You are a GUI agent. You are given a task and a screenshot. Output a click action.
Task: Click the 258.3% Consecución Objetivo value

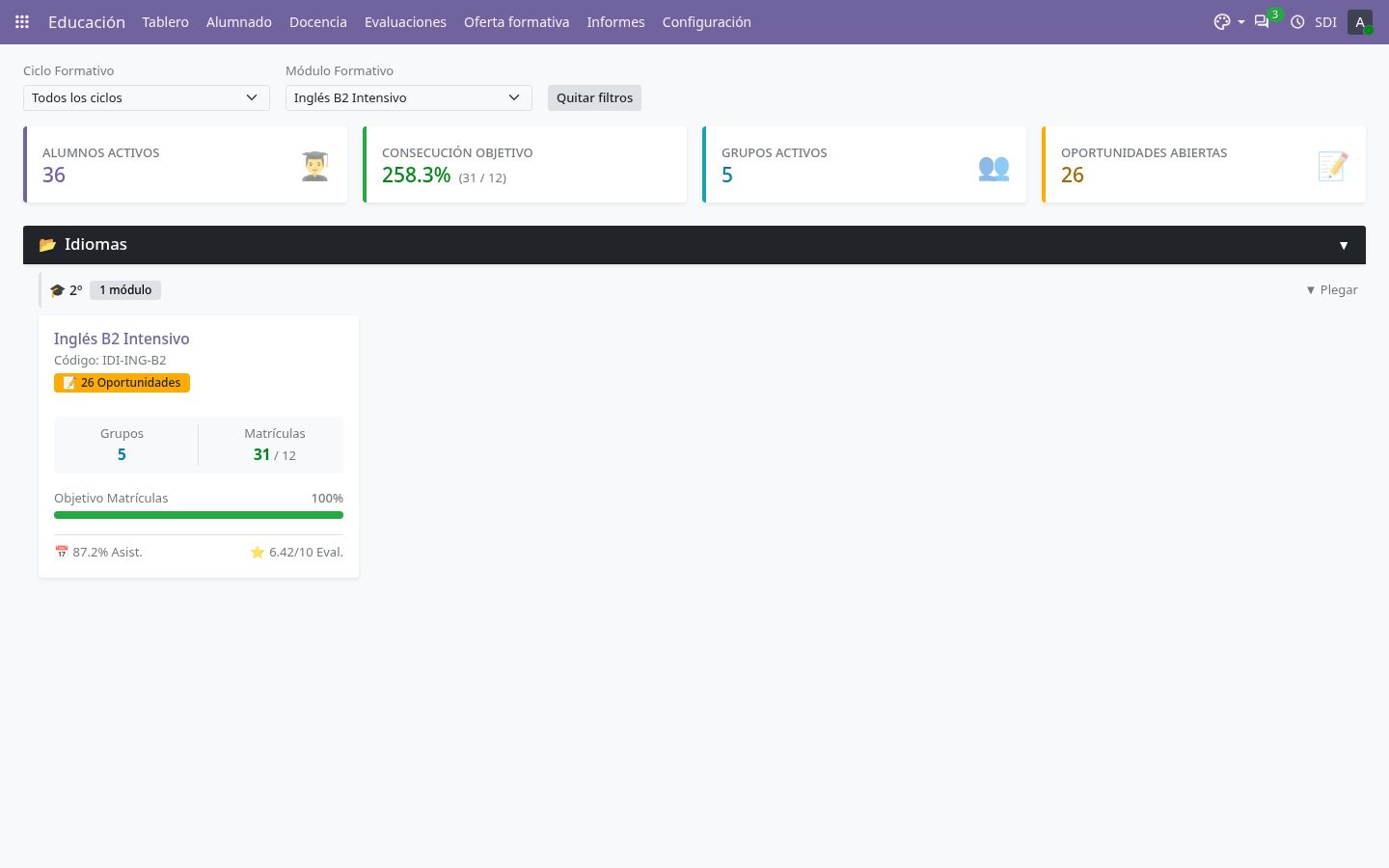[416, 175]
